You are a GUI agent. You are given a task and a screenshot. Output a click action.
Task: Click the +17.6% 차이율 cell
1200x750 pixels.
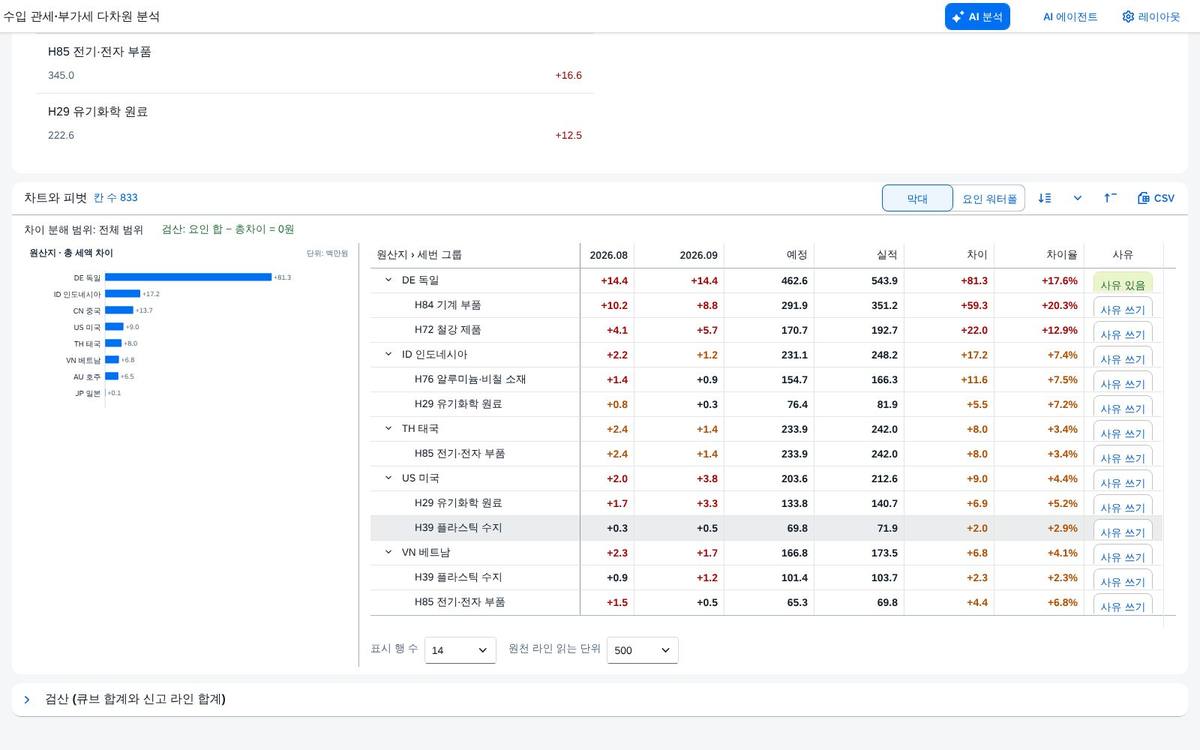click(1060, 281)
